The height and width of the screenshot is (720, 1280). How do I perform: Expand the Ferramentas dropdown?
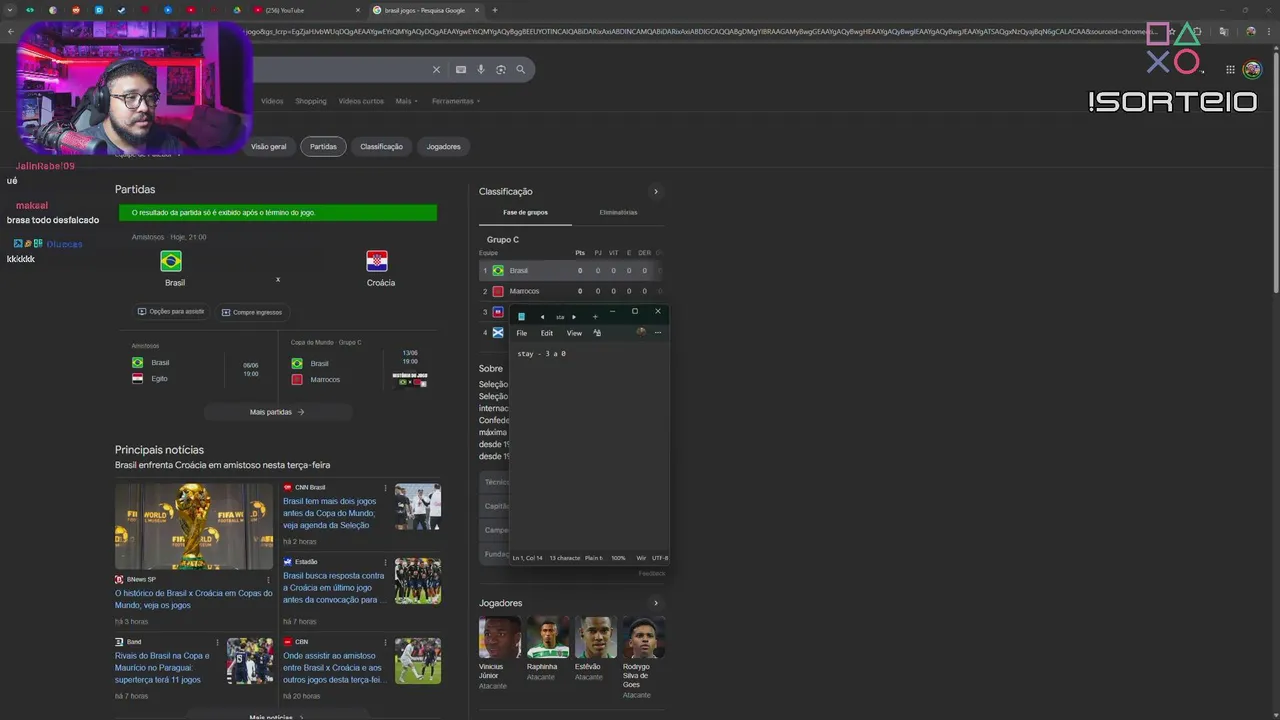[x=456, y=101]
